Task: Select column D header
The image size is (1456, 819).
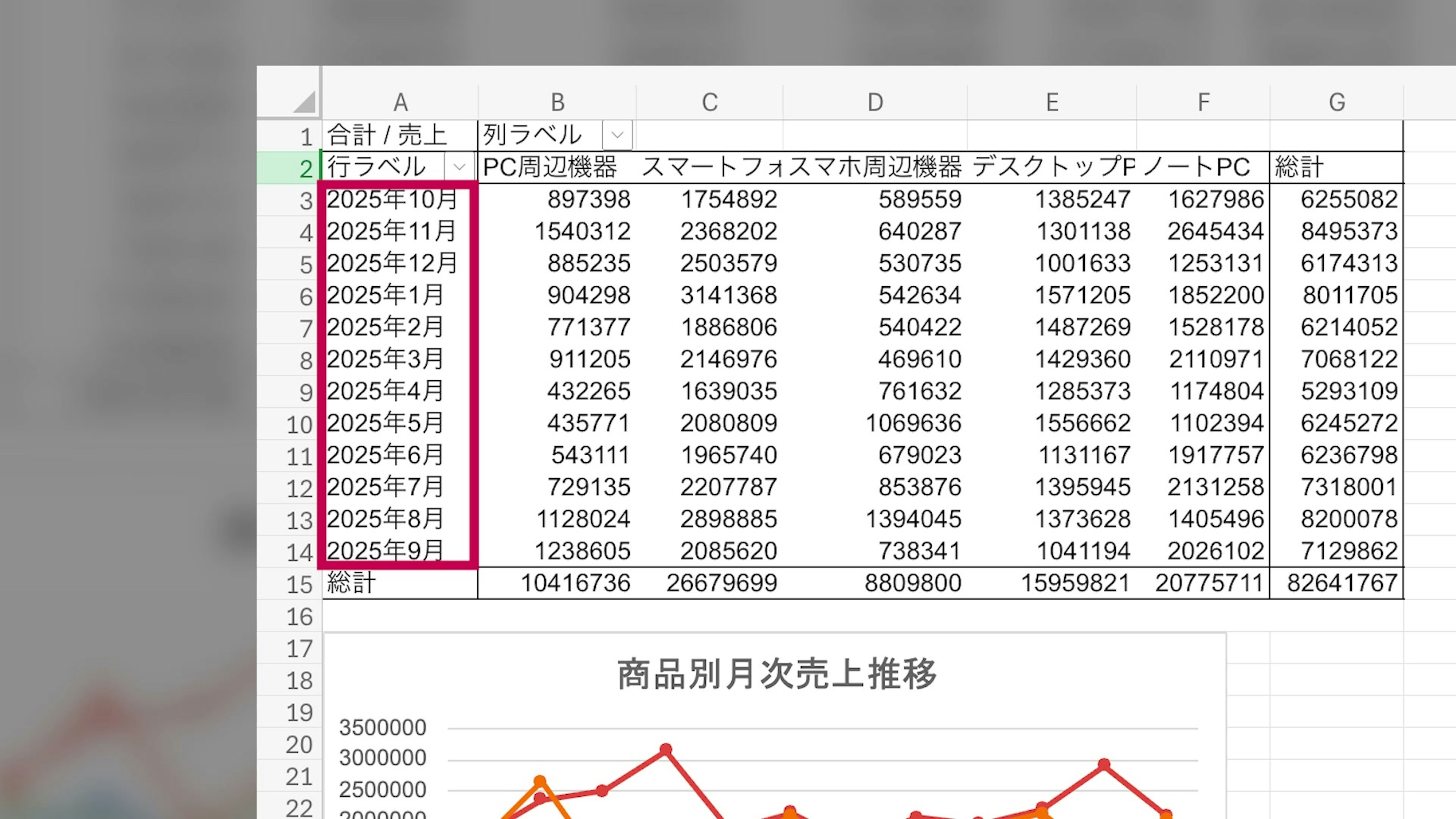Action: tap(875, 102)
